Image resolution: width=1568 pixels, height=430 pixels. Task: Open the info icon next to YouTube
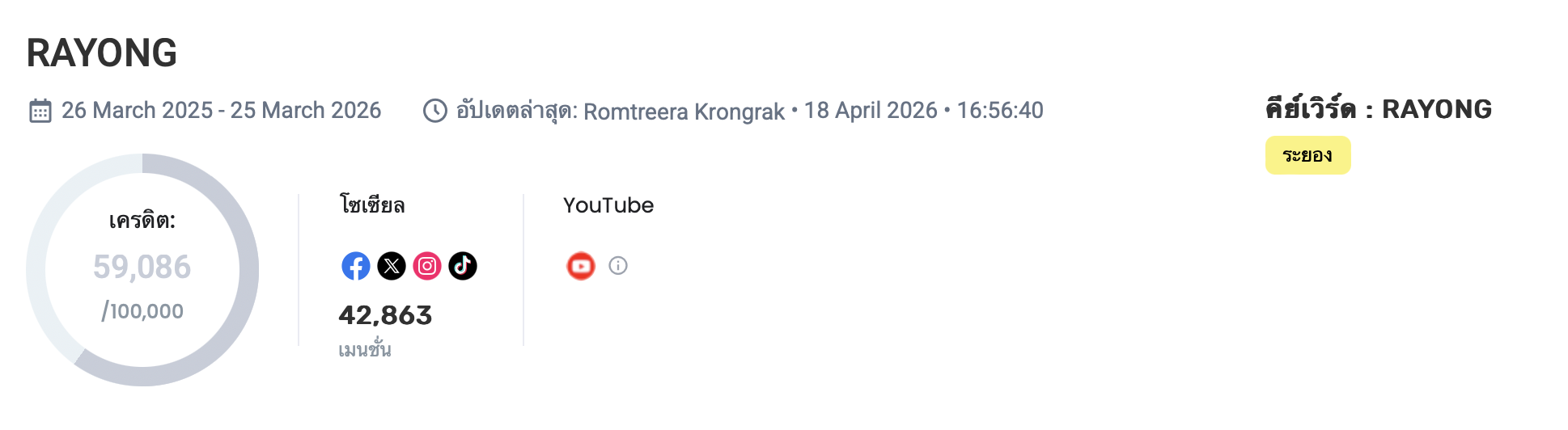pos(618,266)
